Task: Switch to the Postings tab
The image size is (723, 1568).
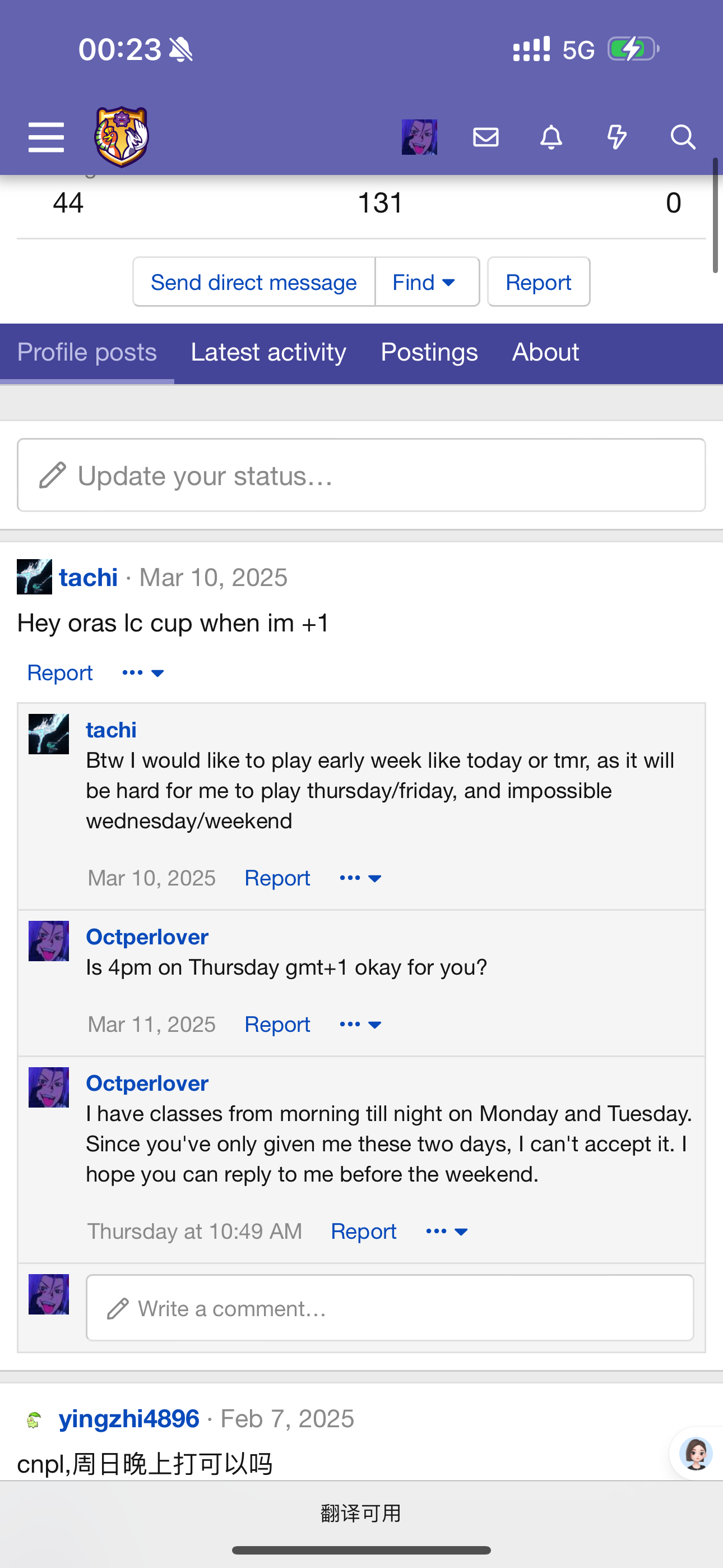Action: pyautogui.click(x=429, y=352)
